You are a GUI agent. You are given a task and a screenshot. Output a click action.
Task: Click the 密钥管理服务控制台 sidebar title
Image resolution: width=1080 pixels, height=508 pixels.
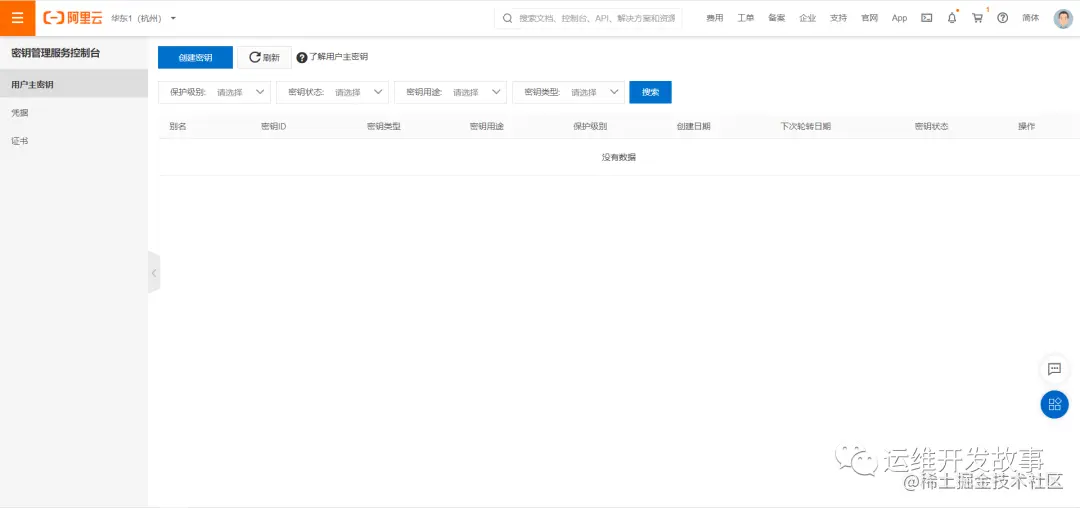56,53
